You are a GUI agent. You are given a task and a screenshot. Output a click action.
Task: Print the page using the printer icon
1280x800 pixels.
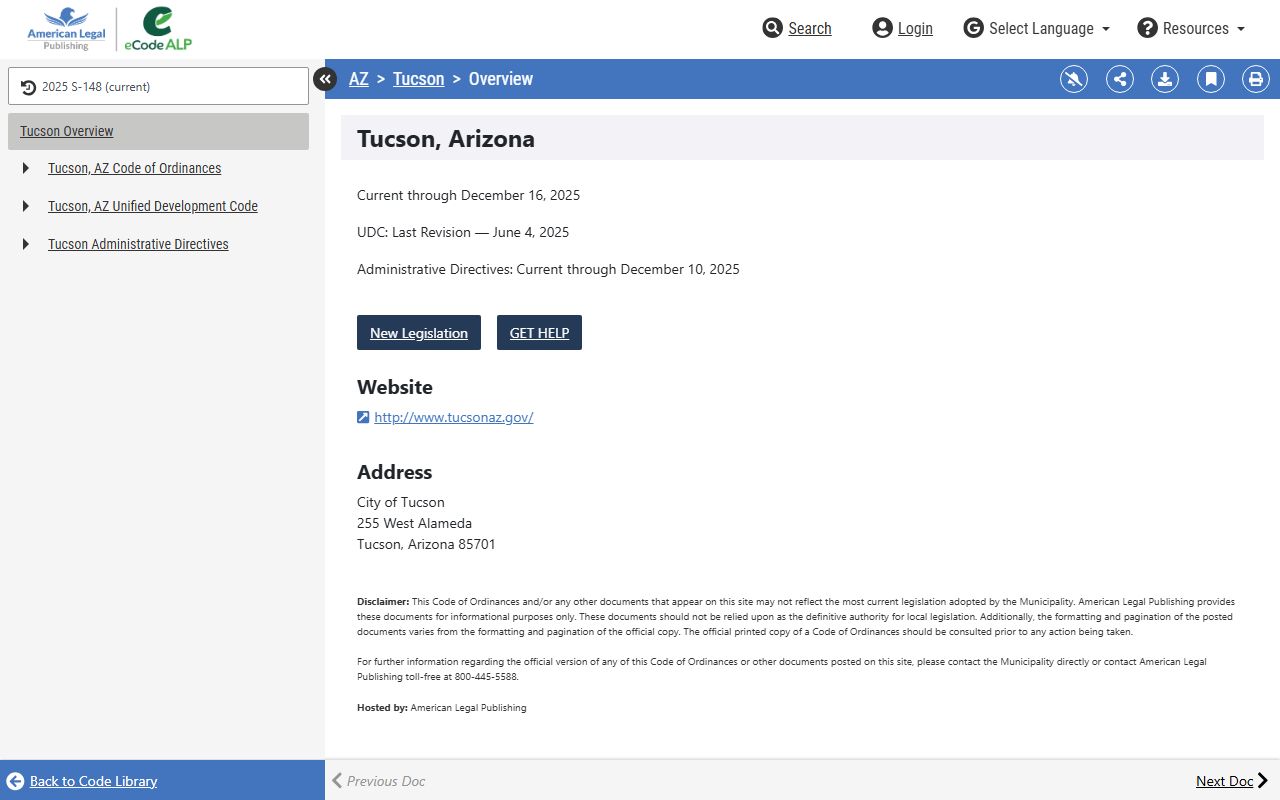point(1256,79)
